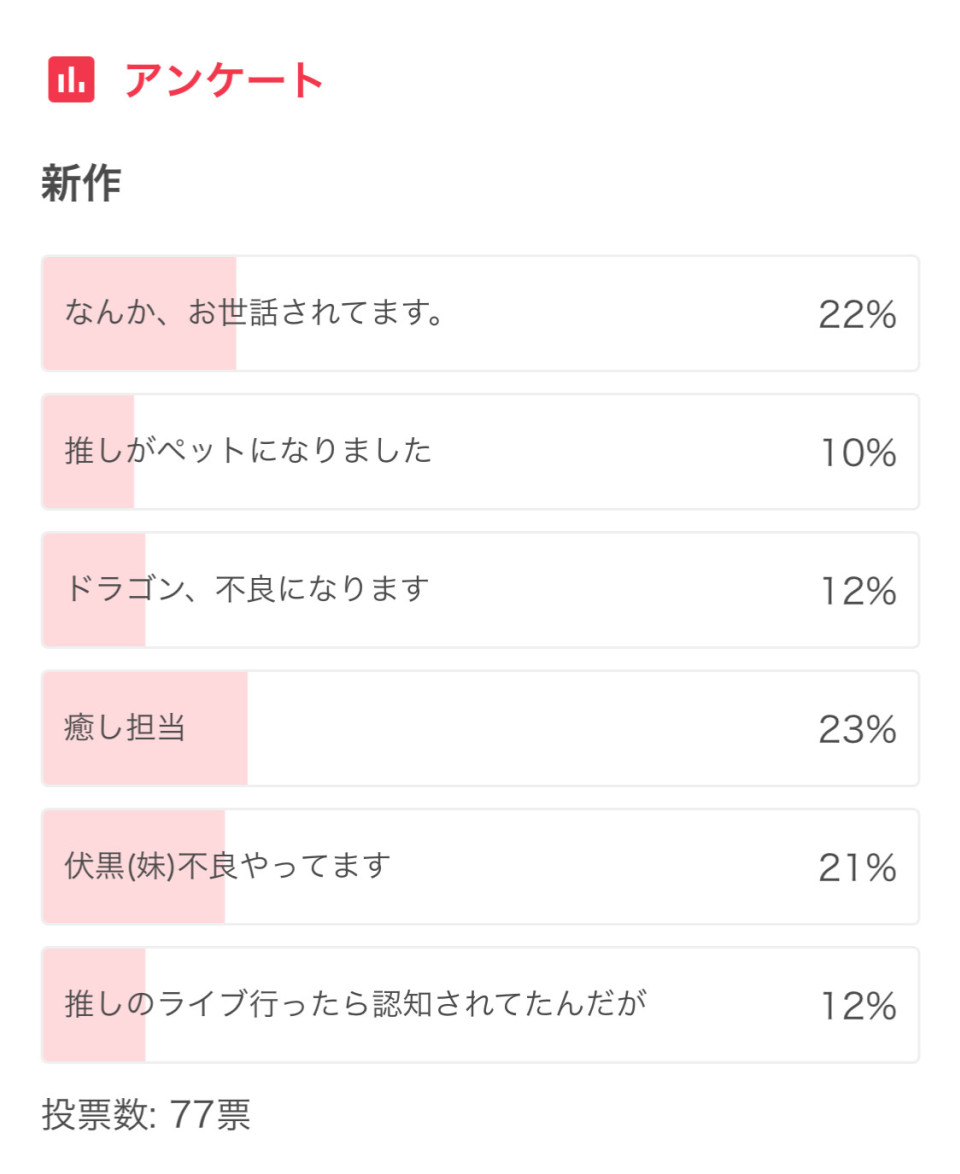The image size is (960, 1174).
Task: Click the pink progress bar of なんか、お世話されてます。
Action: click(x=139, y=313)
